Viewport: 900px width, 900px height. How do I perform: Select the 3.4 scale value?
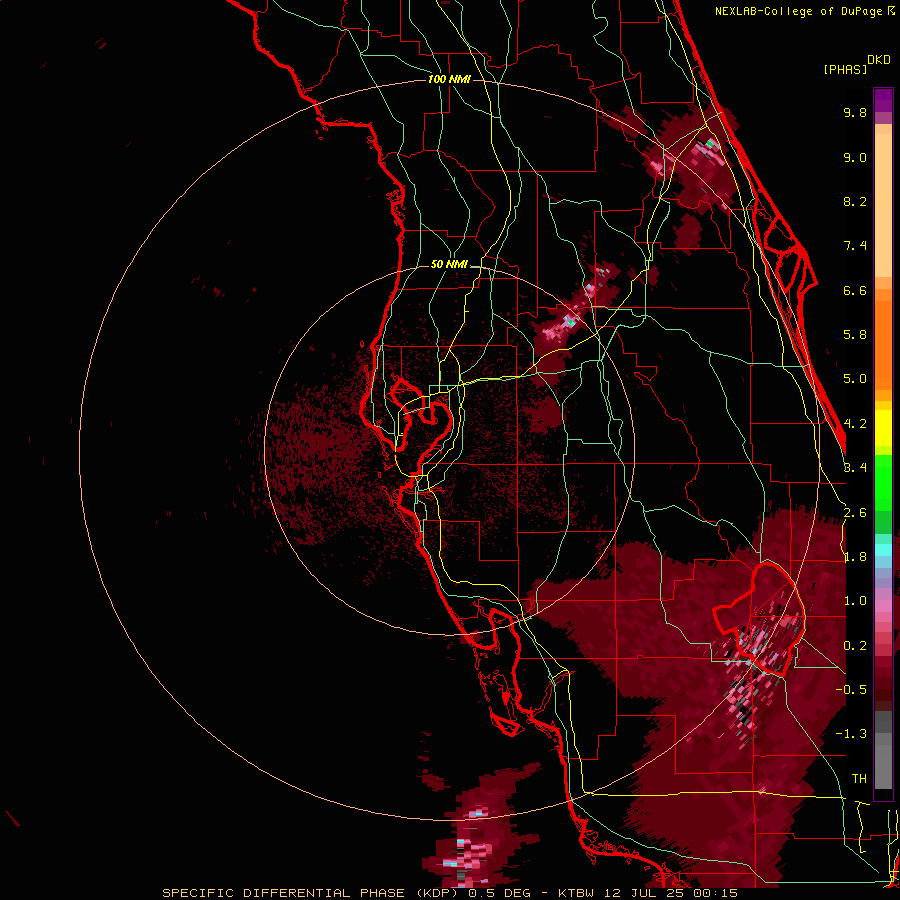coord(855,468)
